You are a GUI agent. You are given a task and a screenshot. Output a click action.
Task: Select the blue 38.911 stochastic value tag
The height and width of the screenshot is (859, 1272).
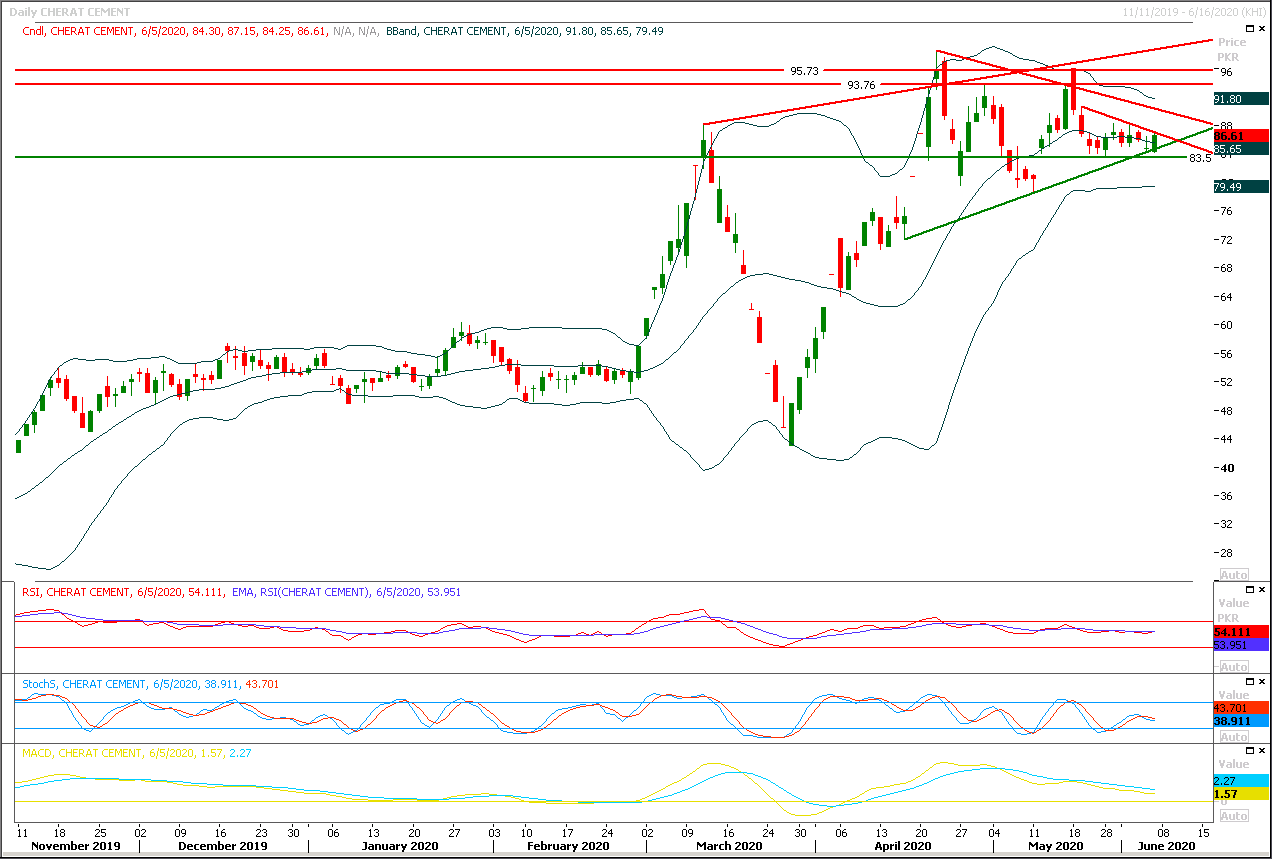click(1240, 721)
